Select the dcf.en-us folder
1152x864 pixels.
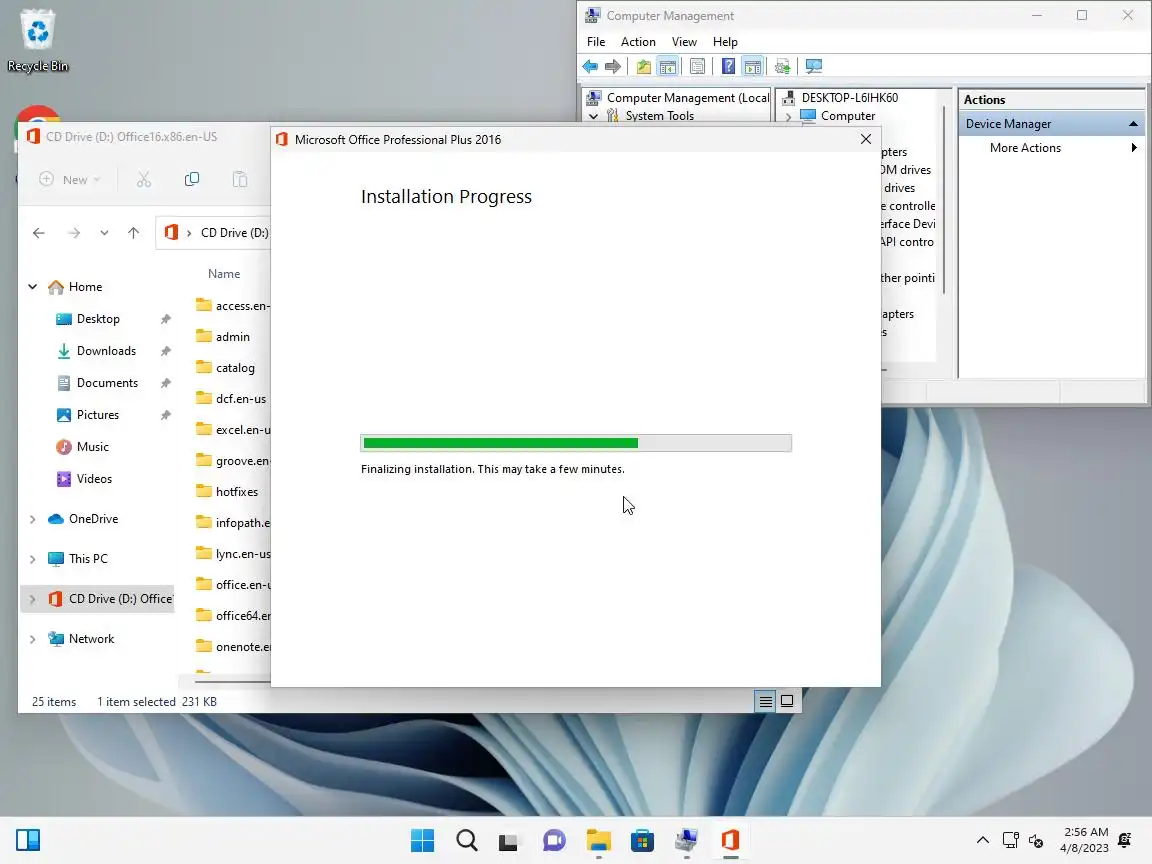click(x=240, y=398)
